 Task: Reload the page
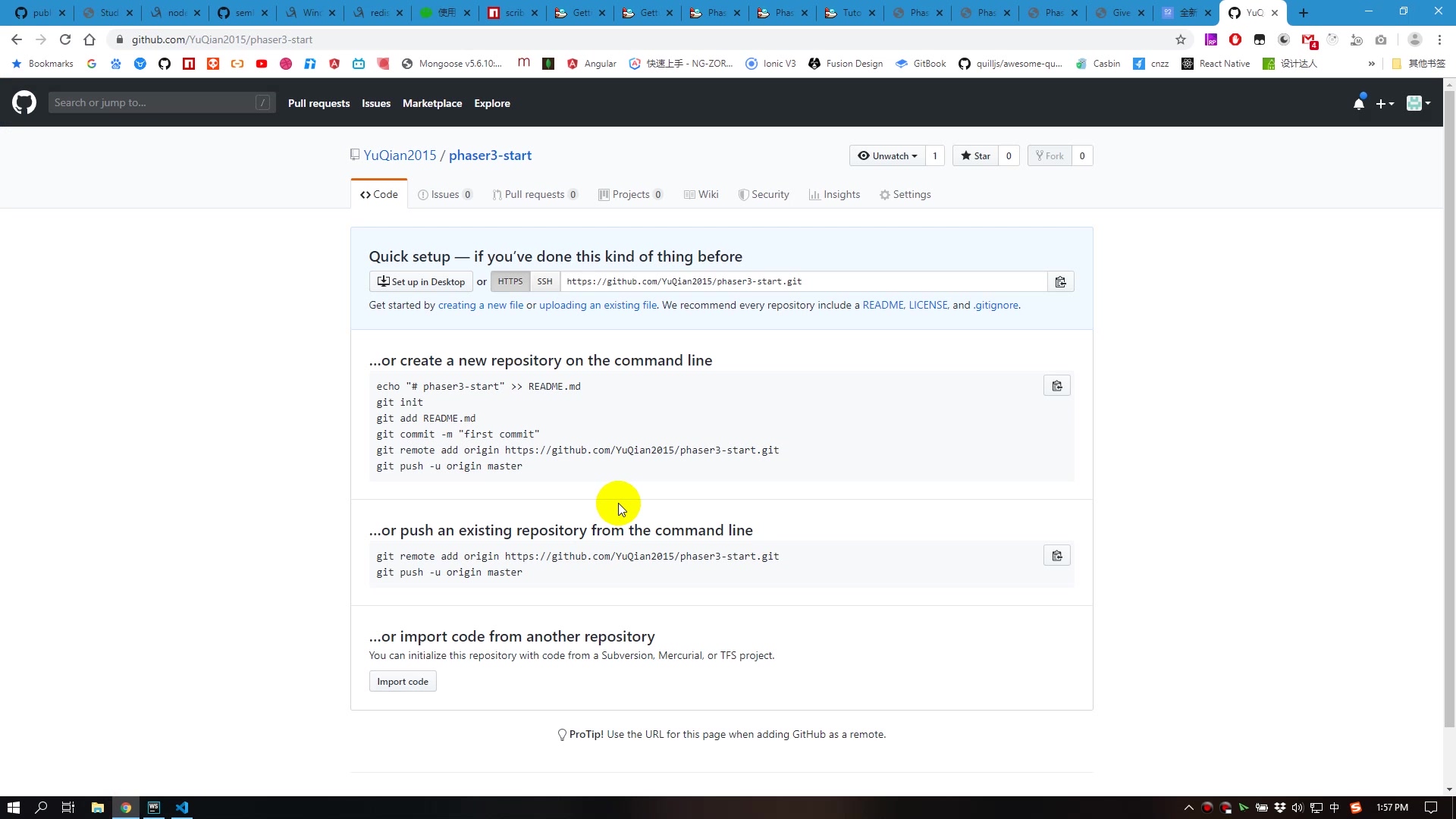[x=65, y=39]
